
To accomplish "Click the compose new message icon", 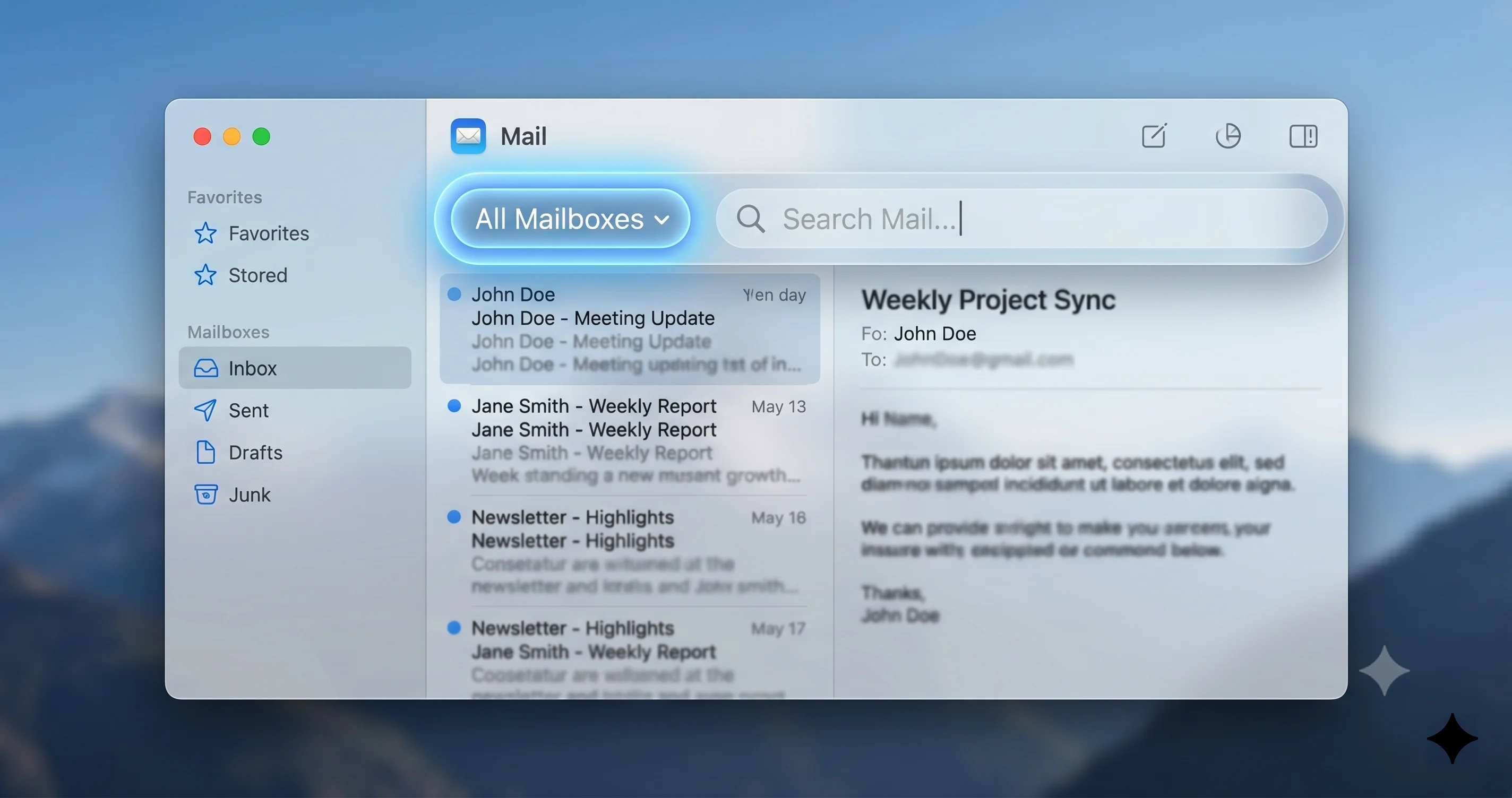I will pyautogui.click(x=1154, y=136).
